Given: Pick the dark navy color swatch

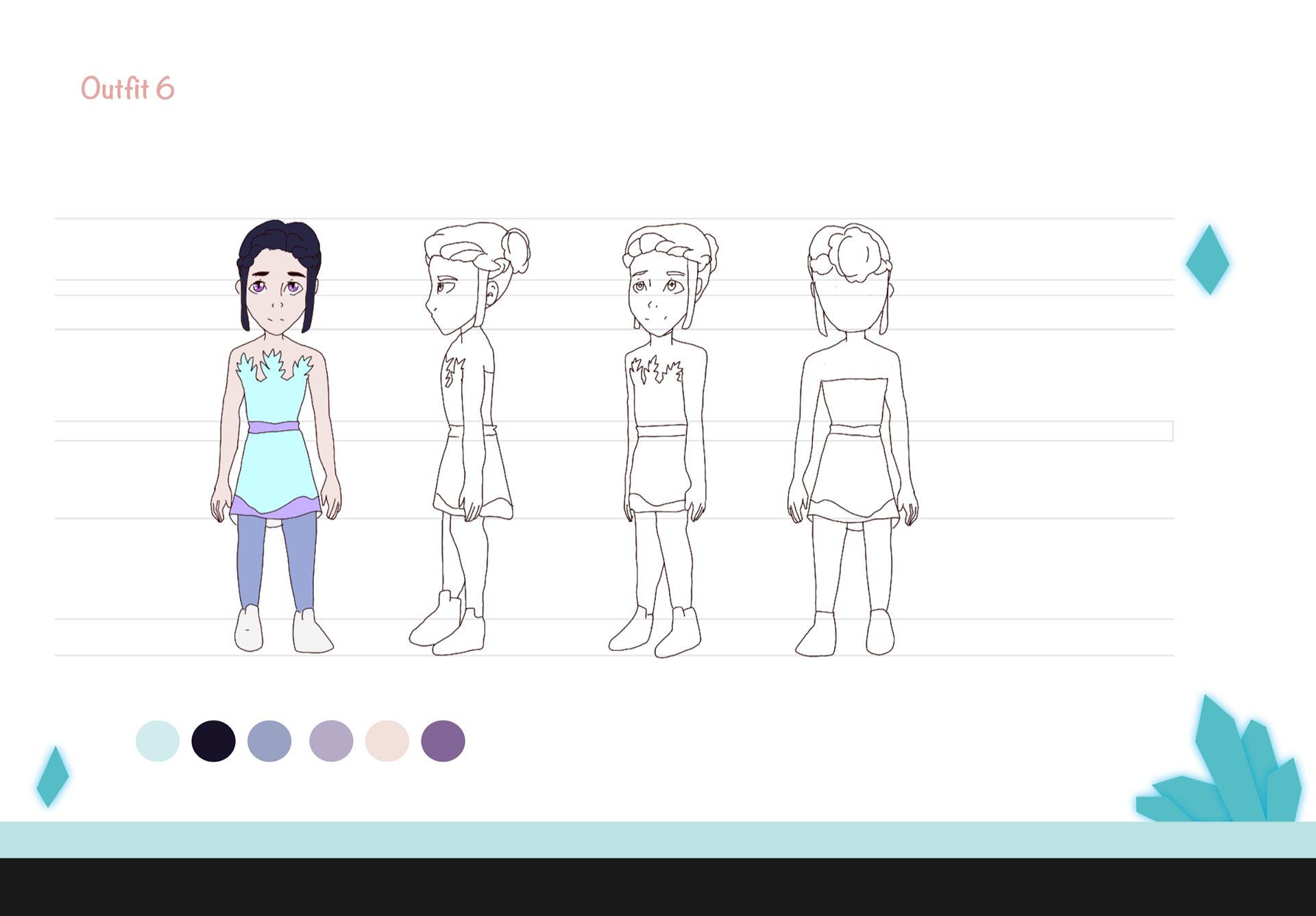Looking at the screenshot, I should click(x=213, y=741).
